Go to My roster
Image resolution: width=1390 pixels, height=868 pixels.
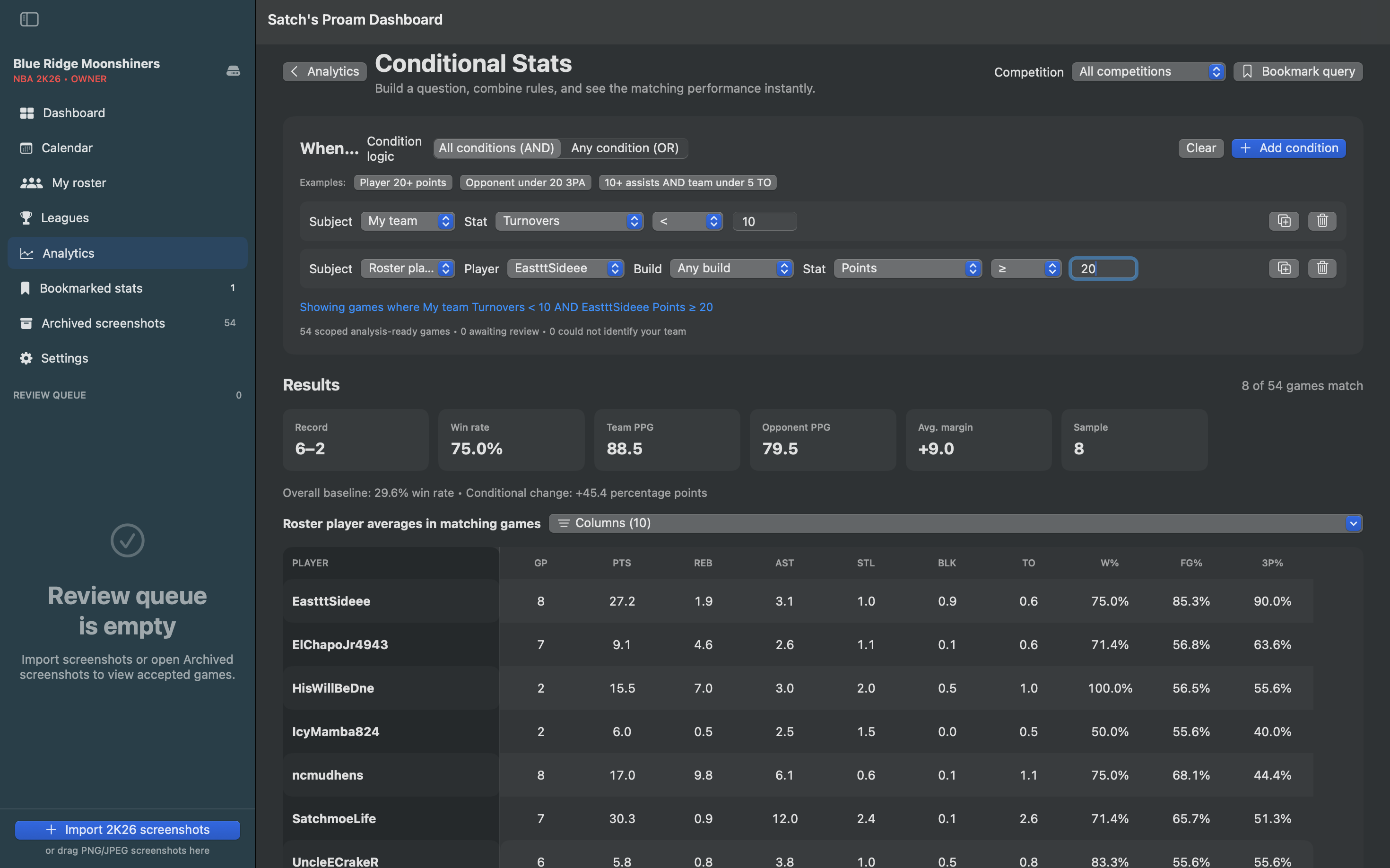[128, 182]
